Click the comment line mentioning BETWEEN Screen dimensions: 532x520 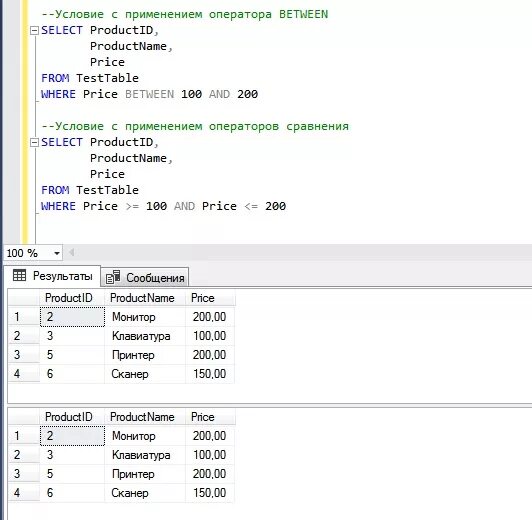click(x=185, y=15)
